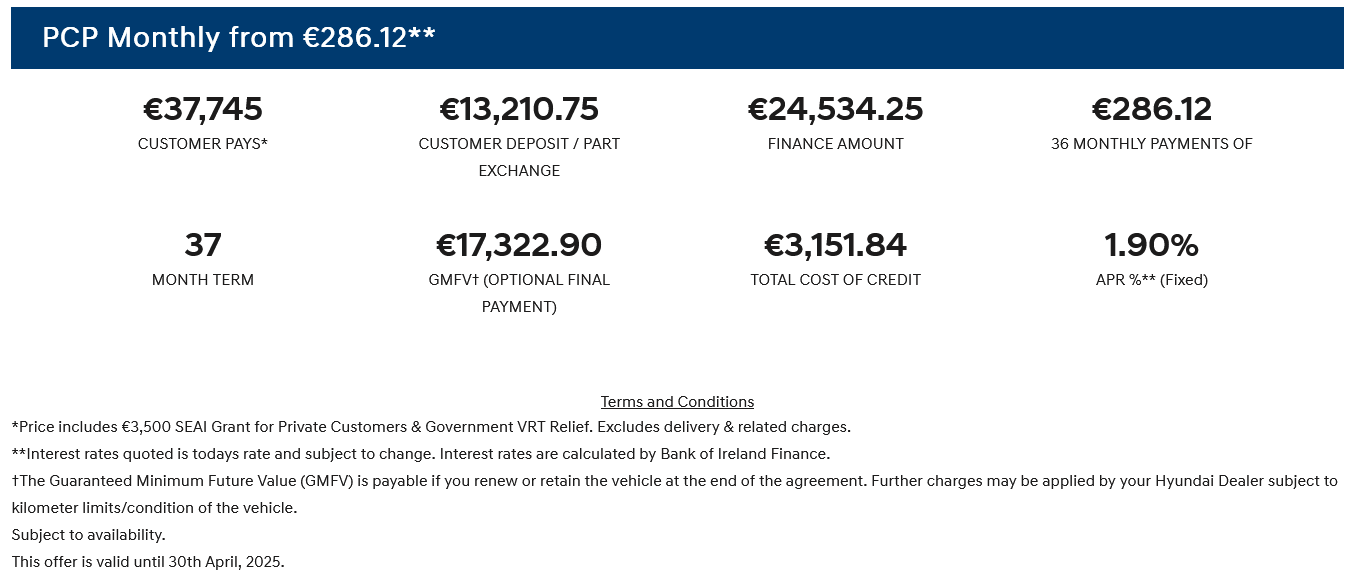Select the MONTH TERM label
1353x571 pixels.
click(203, 280)
